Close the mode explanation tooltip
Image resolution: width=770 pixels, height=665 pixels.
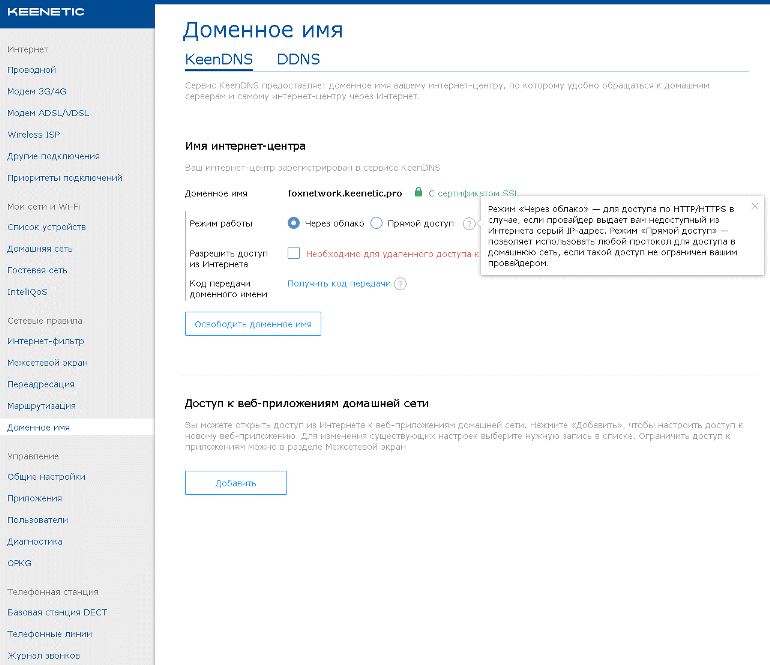755,206
